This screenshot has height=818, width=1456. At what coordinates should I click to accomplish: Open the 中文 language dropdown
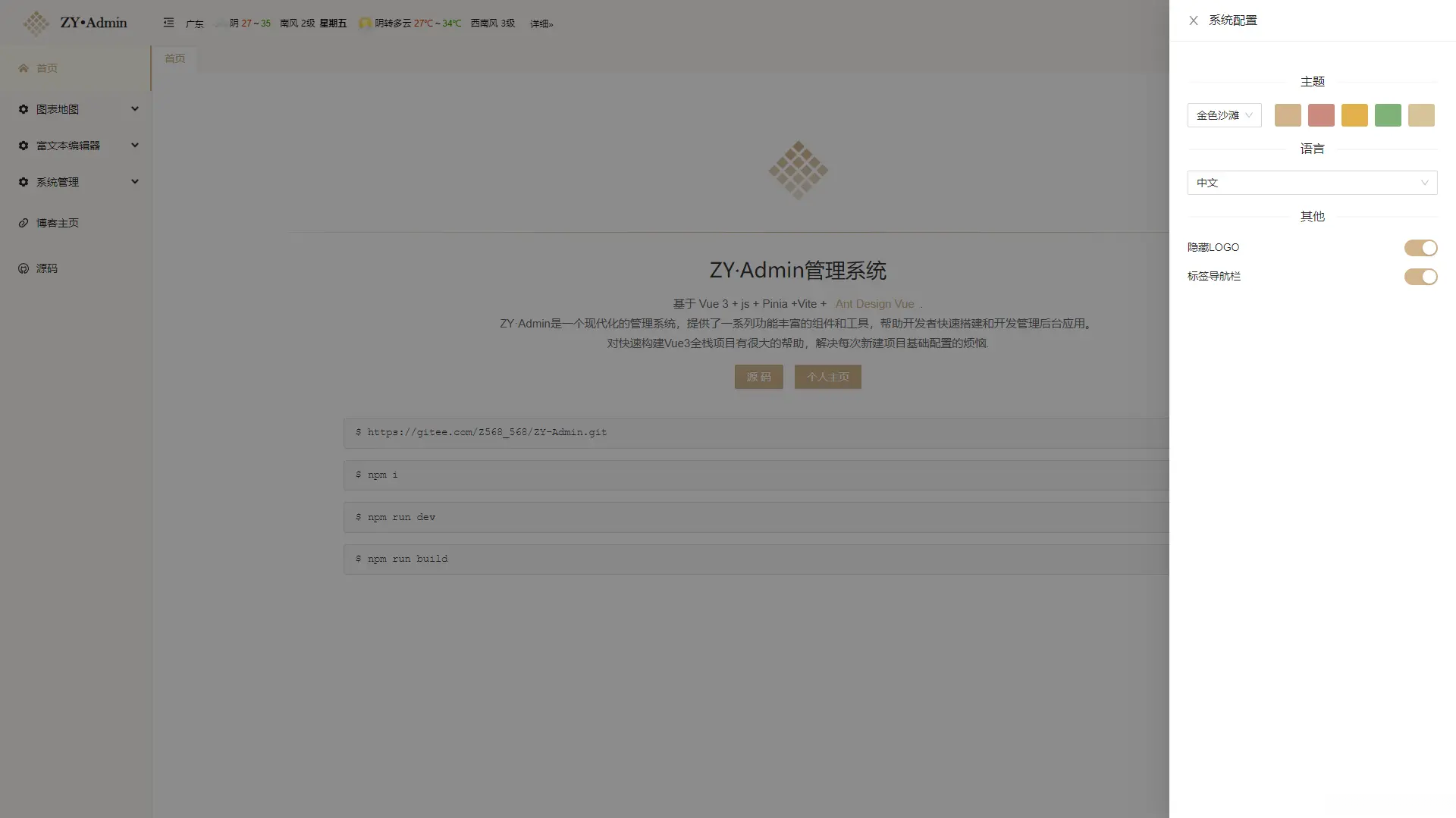pos(1312,183)
